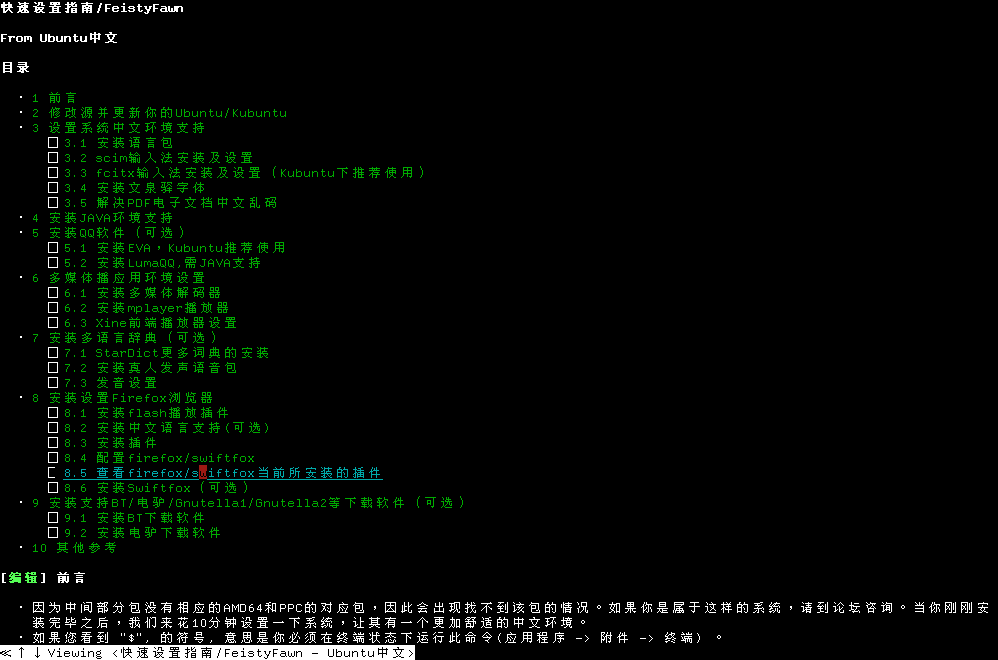998x660 pixels.
Task: Select '5.2 安装LumaQQ,需JAVA支持' link
Action: pyautogui.click(x=162, y=263)
